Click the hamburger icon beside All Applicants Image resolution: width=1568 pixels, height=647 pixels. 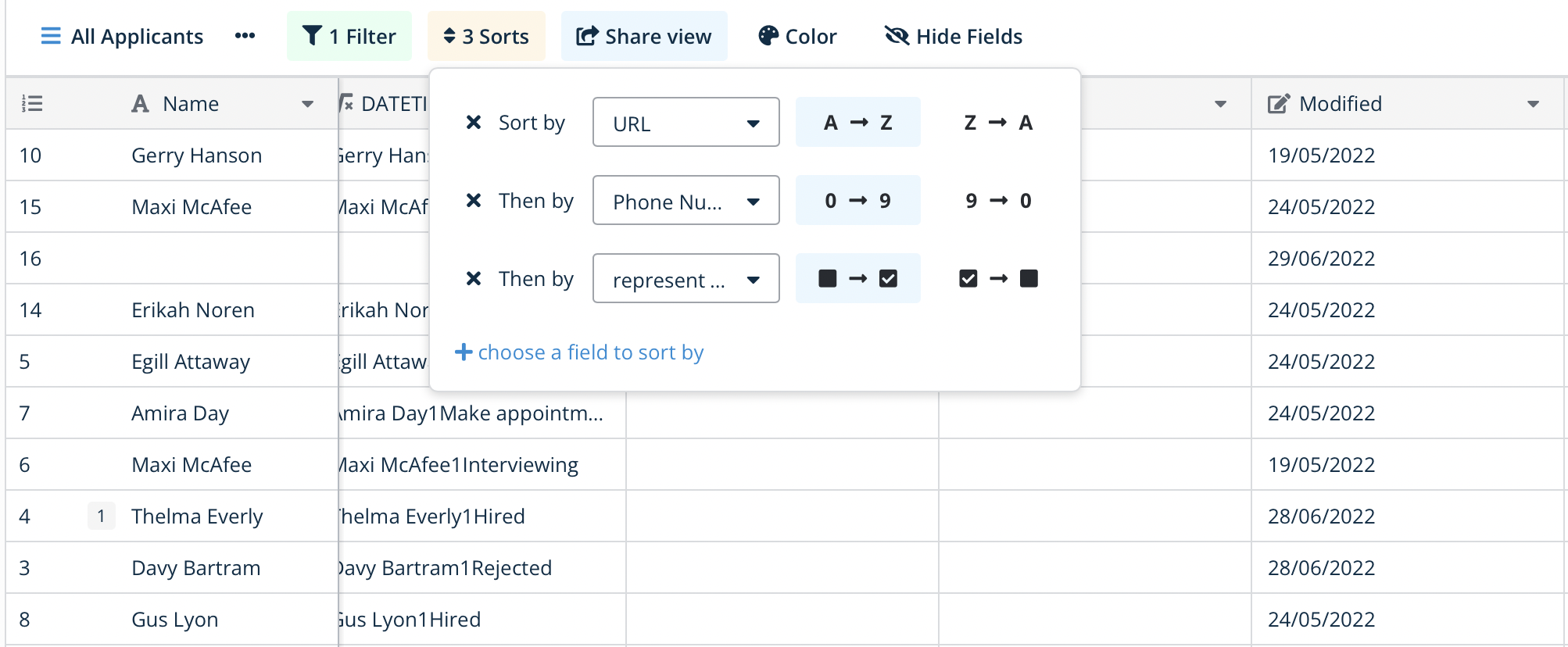51,36
